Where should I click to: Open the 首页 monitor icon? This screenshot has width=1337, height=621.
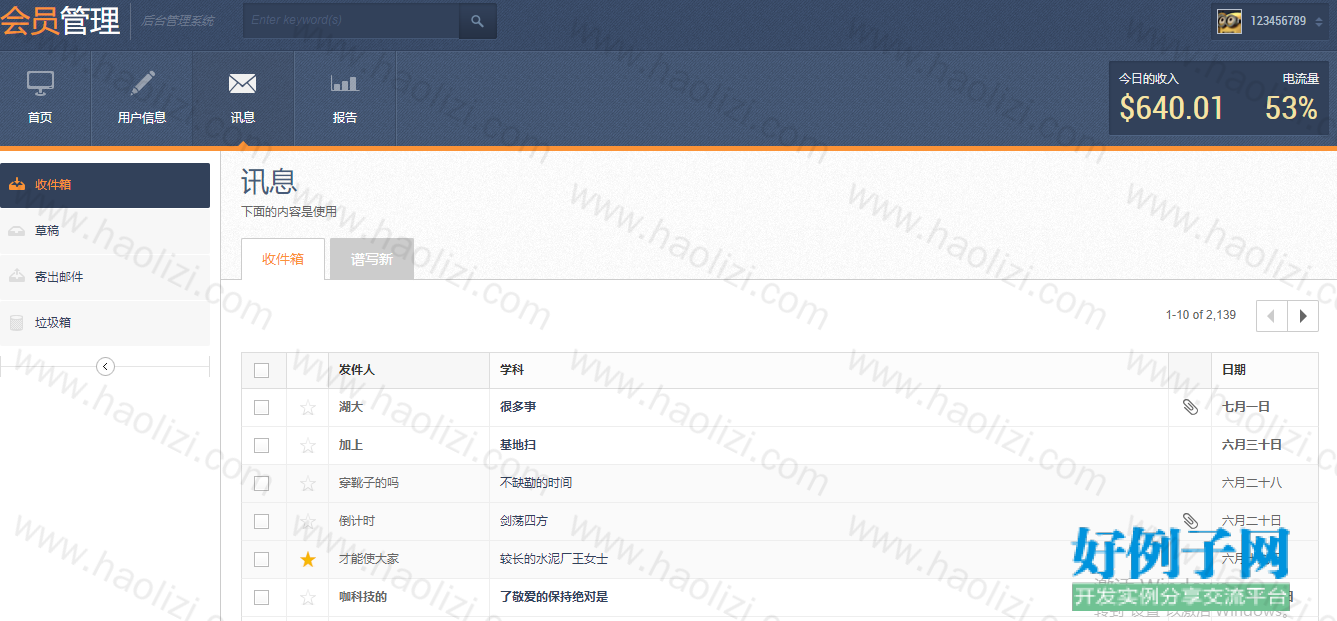point(40,83)
